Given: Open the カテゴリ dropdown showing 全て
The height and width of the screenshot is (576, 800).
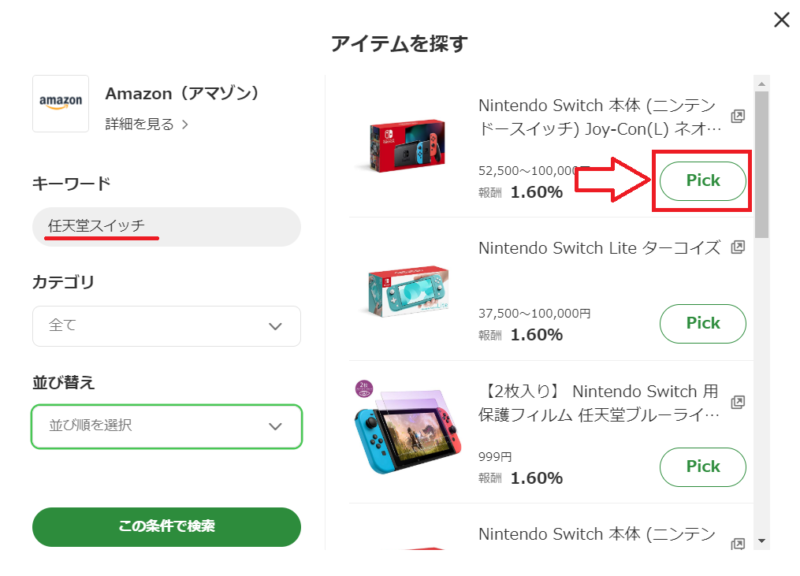Looking at the screenshot, I should [166, 326].
